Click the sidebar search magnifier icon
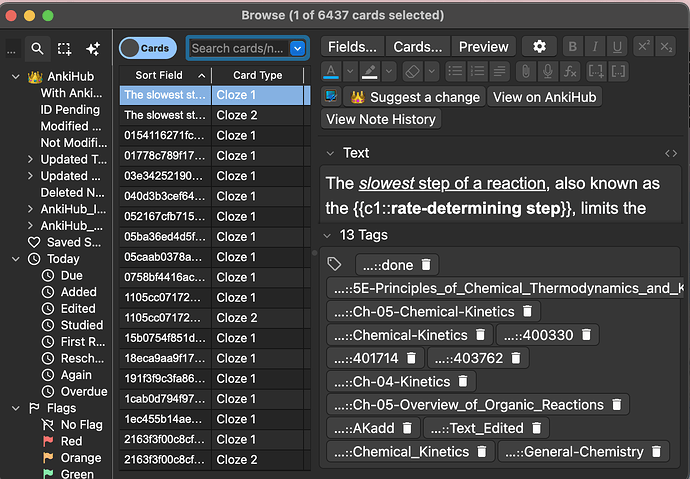 point(37,48)
